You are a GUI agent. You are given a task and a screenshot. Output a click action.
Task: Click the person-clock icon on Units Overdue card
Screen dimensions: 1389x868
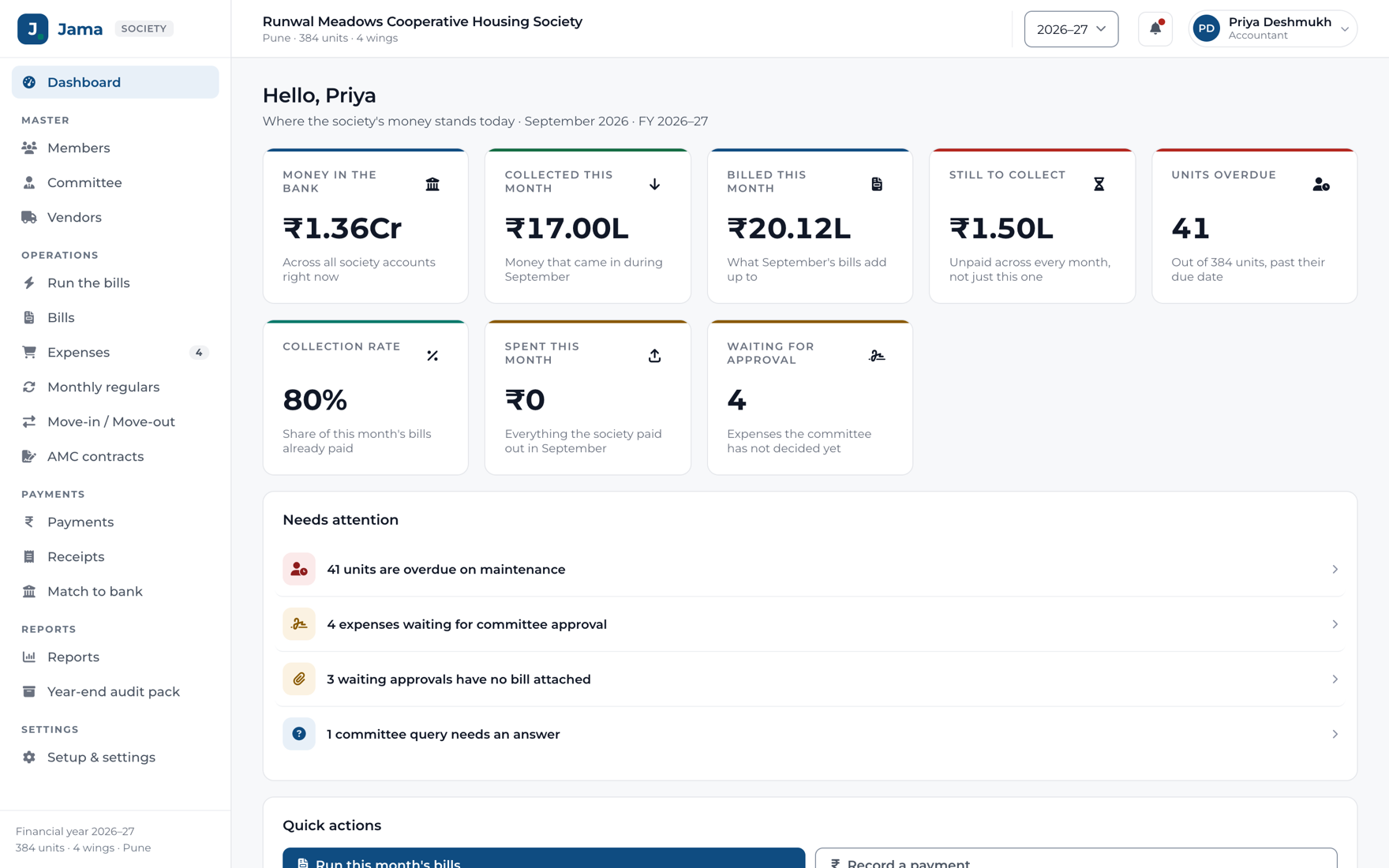click(x=1321, y=184)
